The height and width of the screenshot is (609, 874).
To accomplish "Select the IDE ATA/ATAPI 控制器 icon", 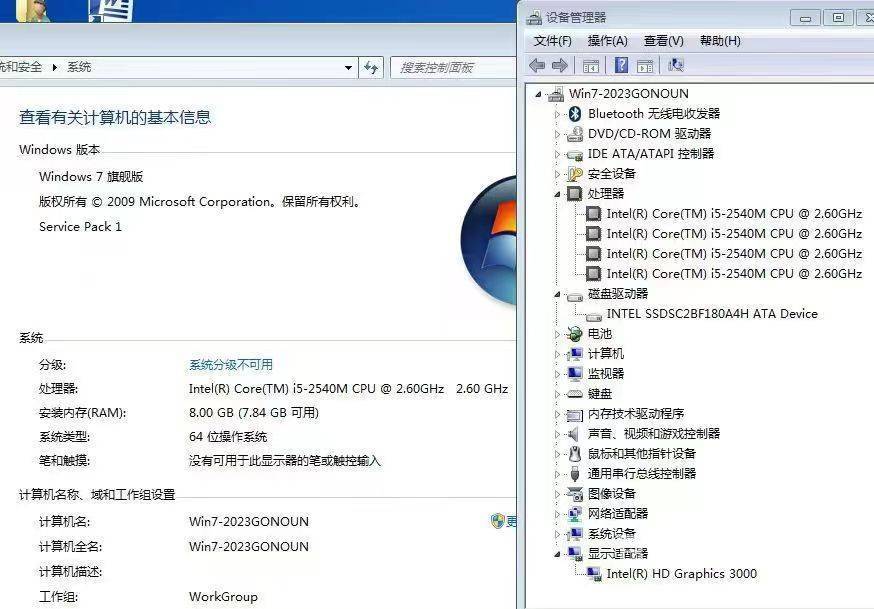I will 575,154.
